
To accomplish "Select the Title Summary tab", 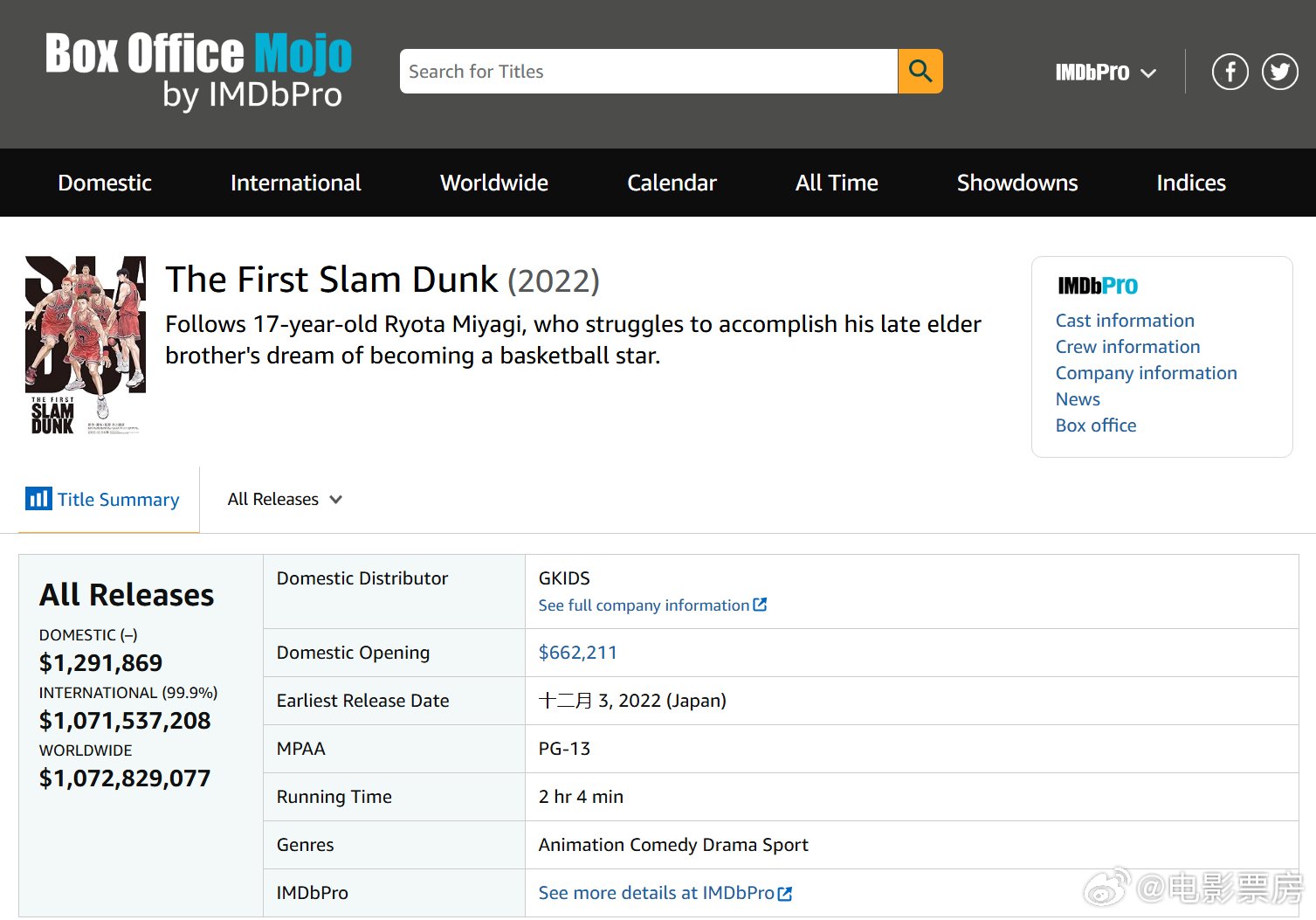I will [118, 499].
